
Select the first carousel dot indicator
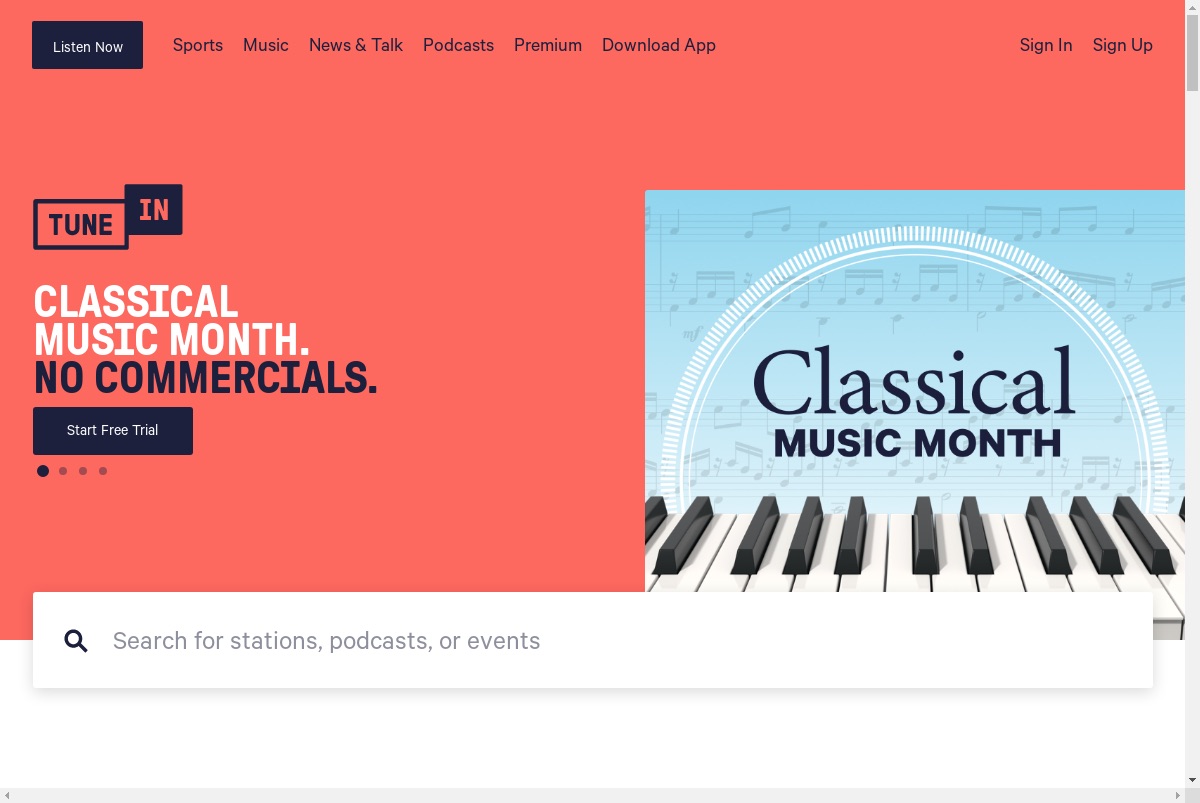43,471
